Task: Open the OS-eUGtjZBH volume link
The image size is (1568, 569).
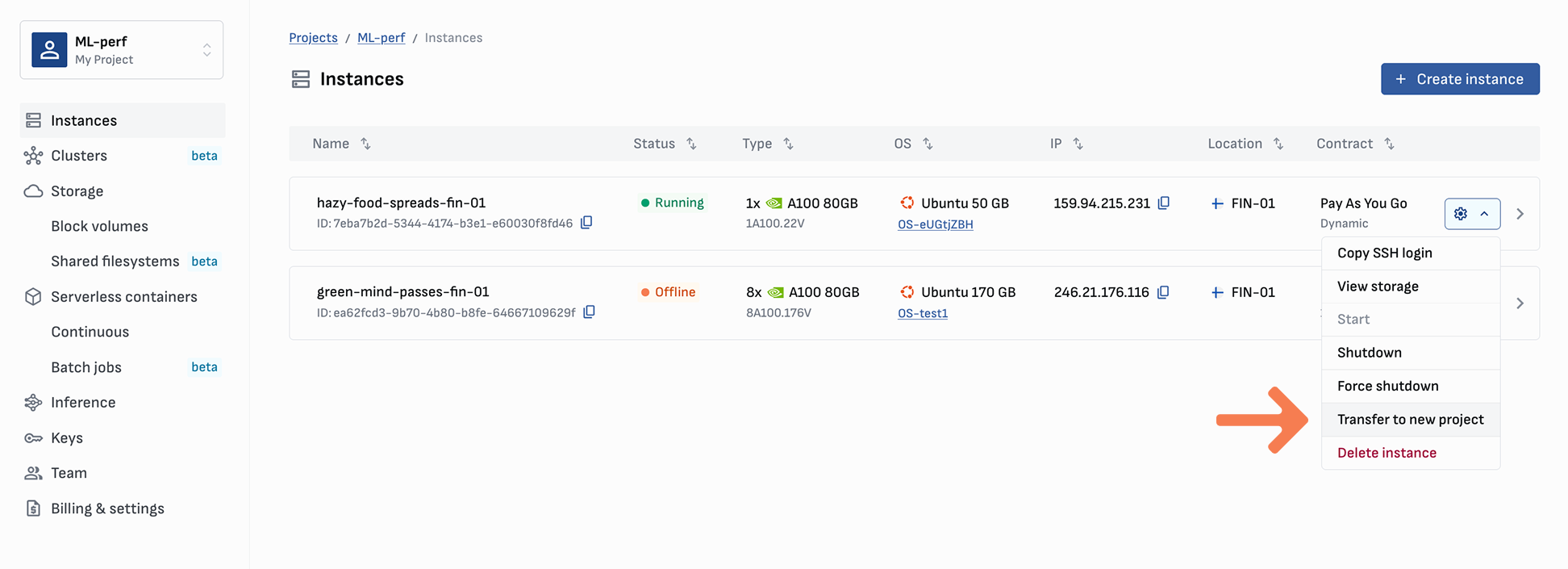Action: point(935,224)
